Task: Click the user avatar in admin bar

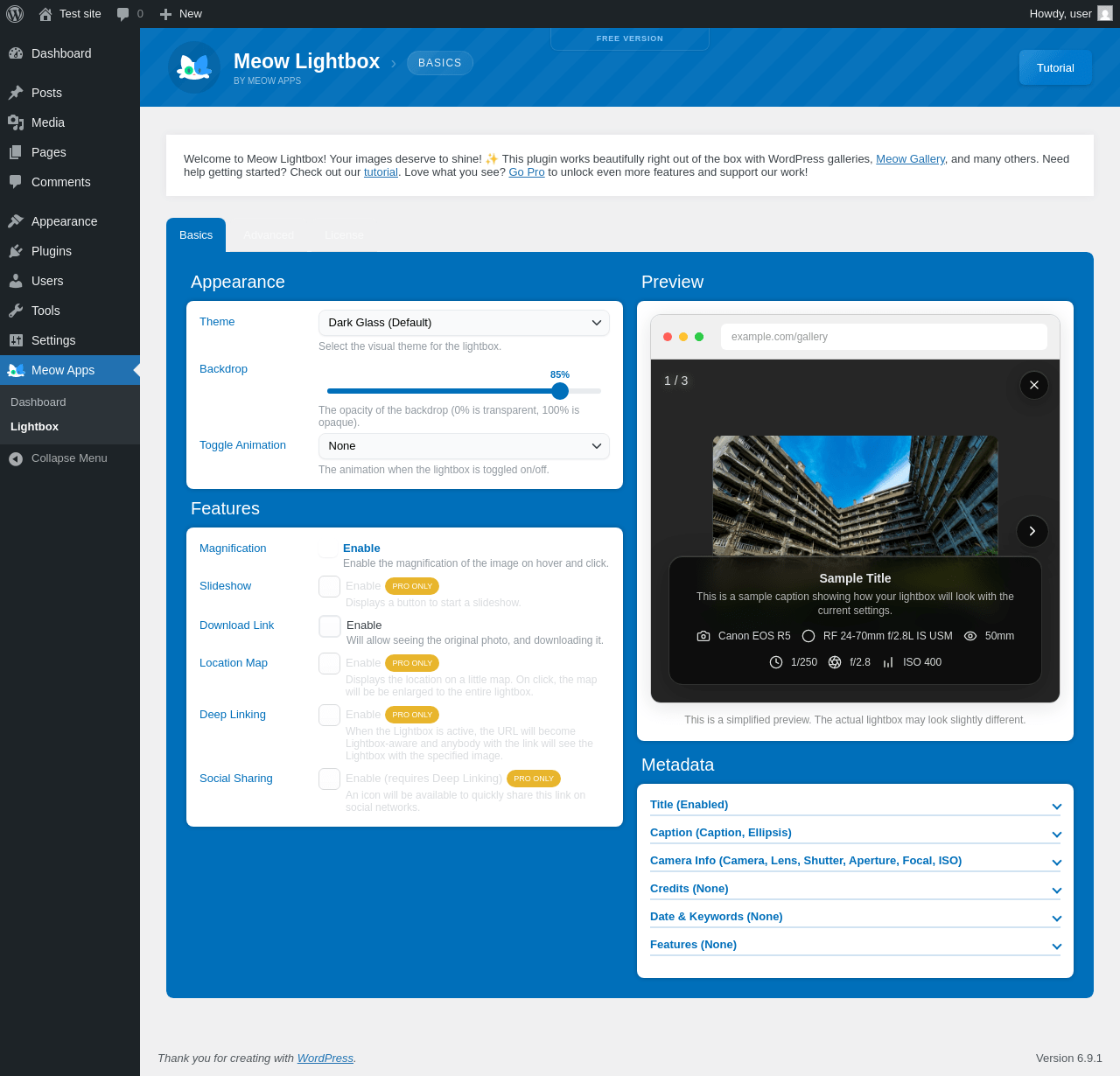Action: click(x=1104, y=14)
